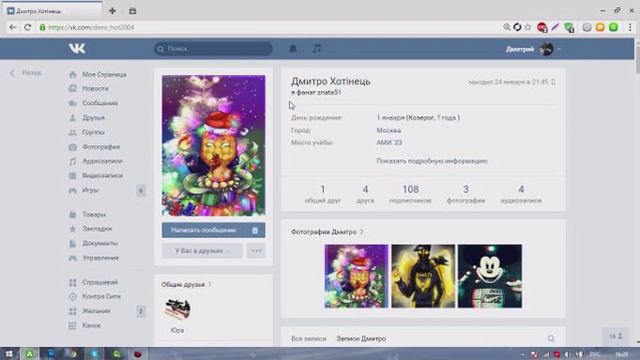The image size is (640, 360).
Task: Click the Товары bag icon in sidebar
Action: tap(73, 214)
